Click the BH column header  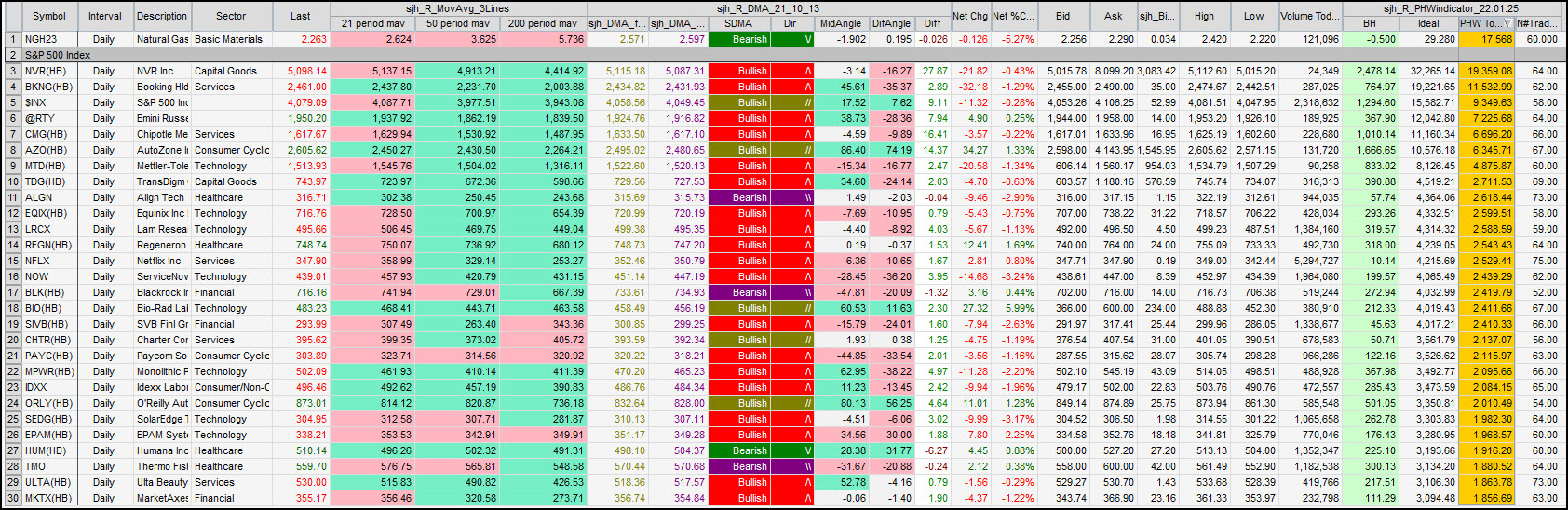pos(1370,23)
